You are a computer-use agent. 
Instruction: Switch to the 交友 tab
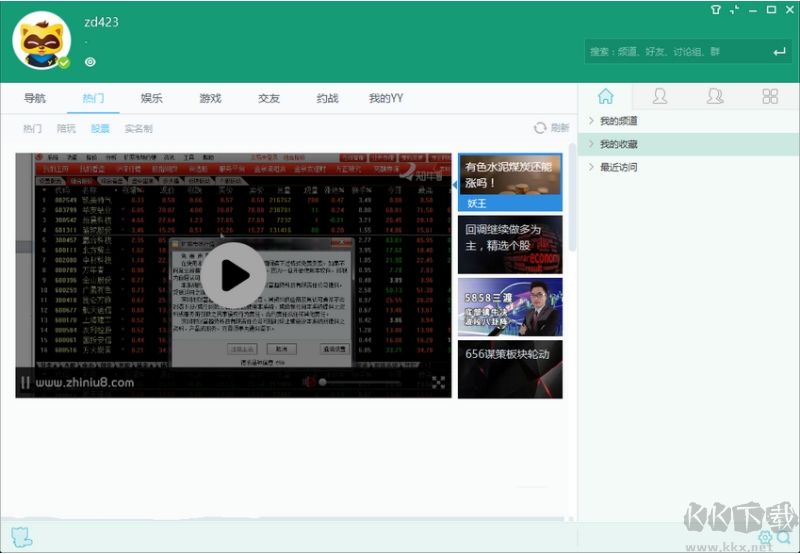coord(269,98)
